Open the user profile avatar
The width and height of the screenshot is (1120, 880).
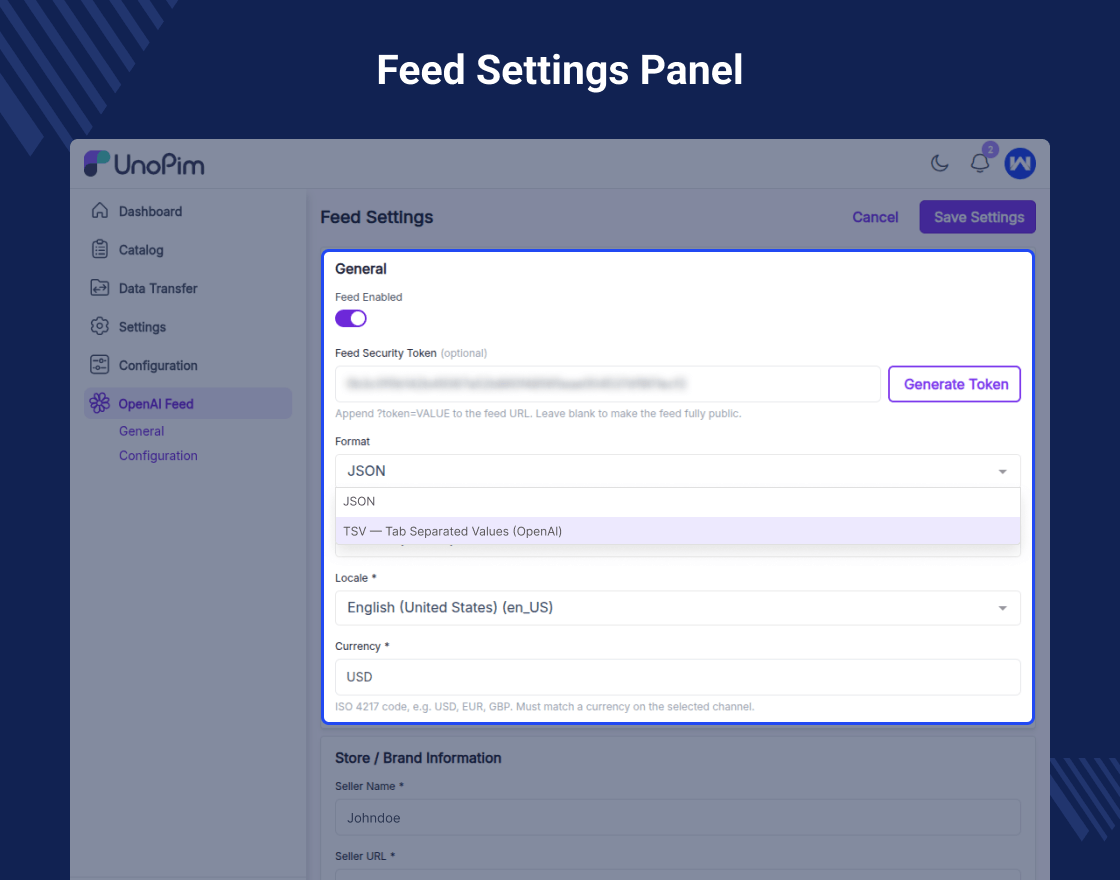[x=1020, y=164]
